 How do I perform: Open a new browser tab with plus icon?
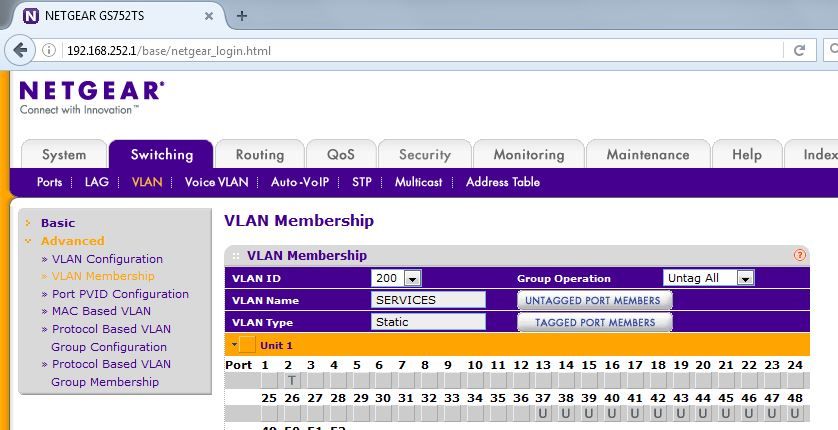242,16
